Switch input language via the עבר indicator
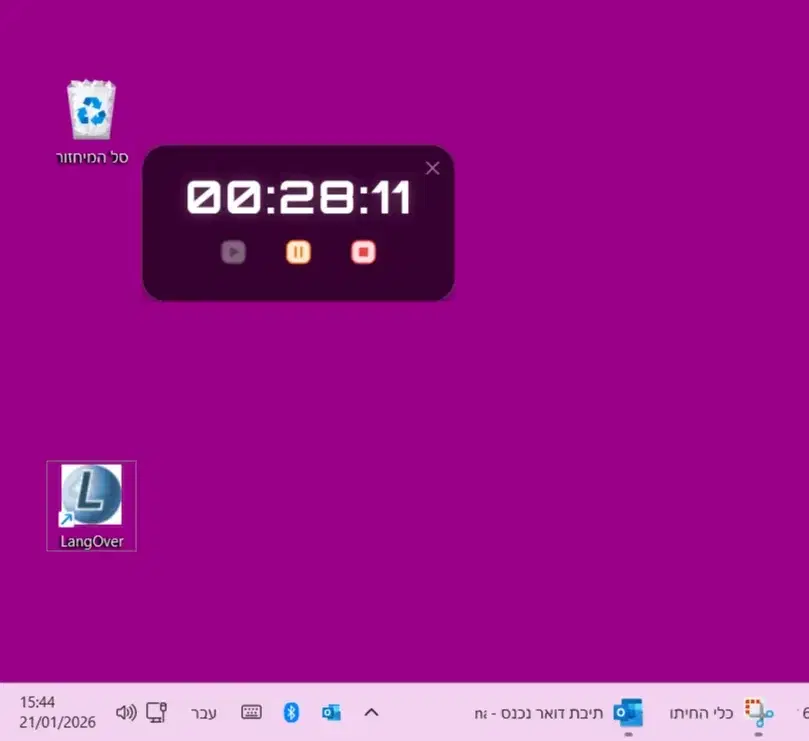 (204, 713)
